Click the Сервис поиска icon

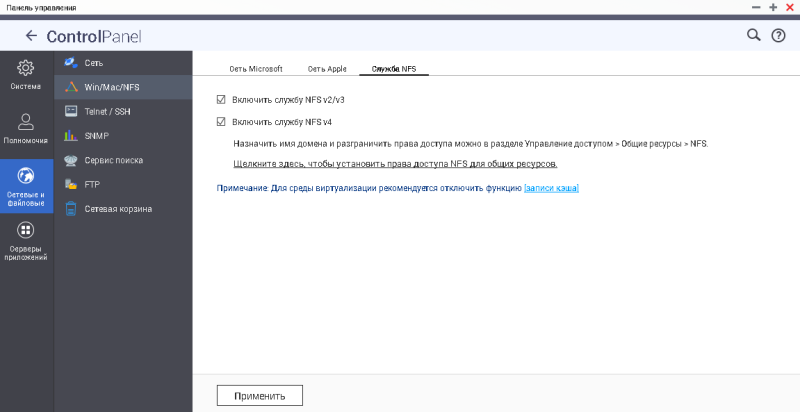click(x=71, y=160)
